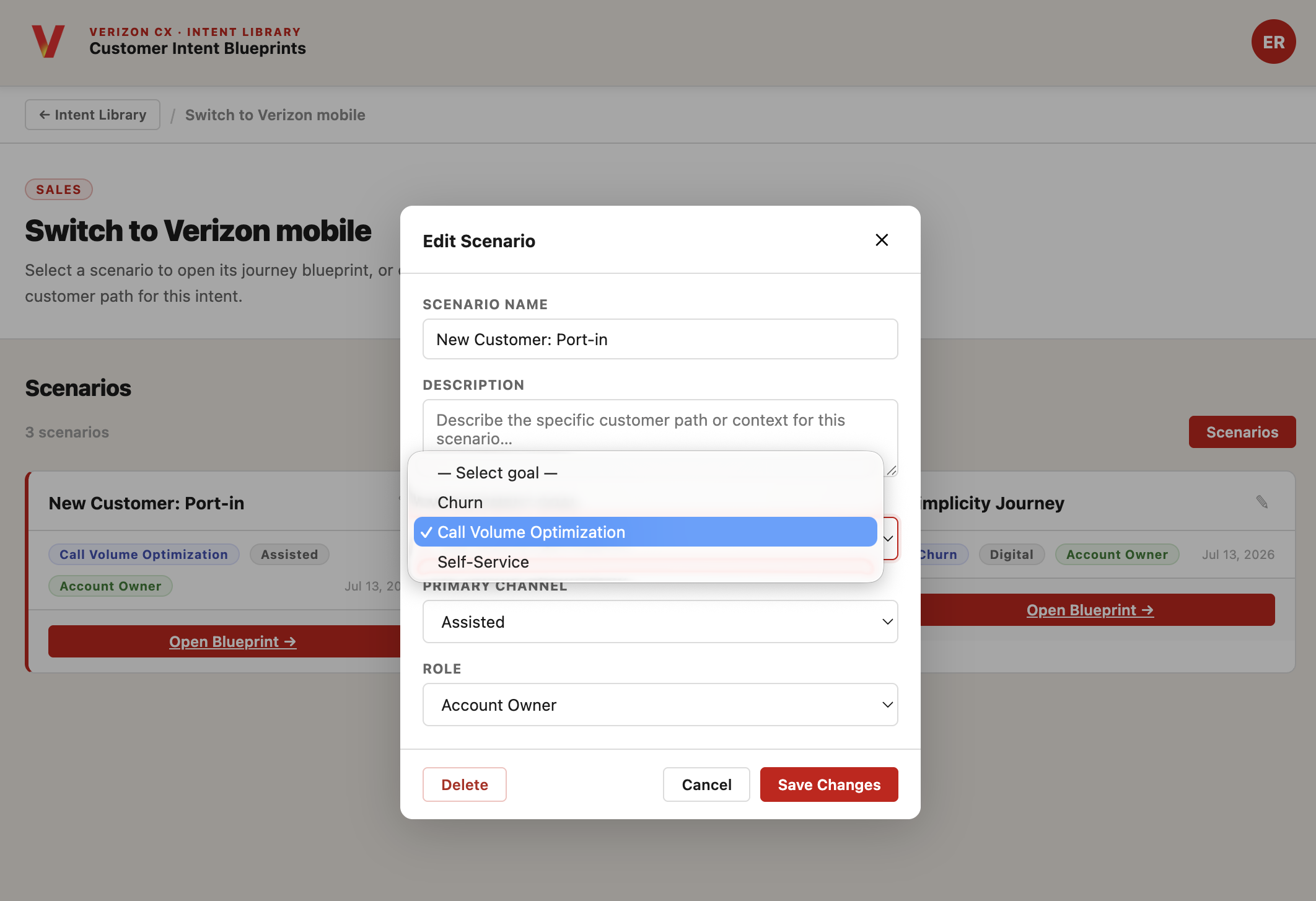Screen dimensions: 1316x901
Task: Click the Account Owner tag on Simplicity Journey card
Action: [x=1116, y=554]
